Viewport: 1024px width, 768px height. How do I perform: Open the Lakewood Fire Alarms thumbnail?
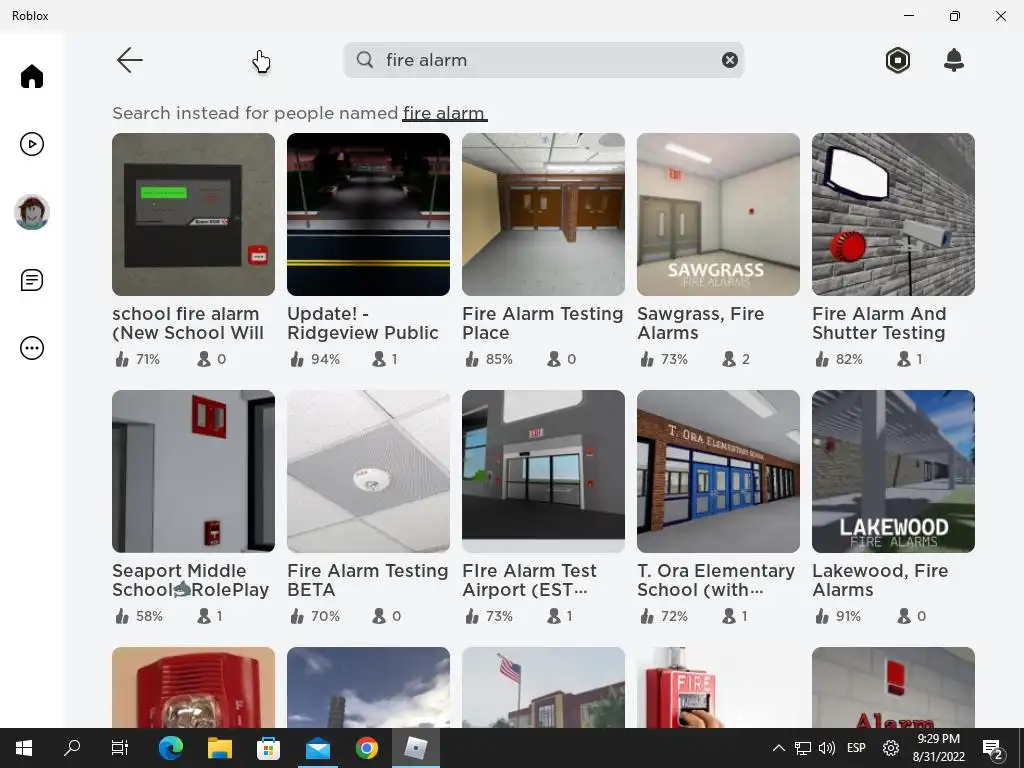[x=893, y=472]
